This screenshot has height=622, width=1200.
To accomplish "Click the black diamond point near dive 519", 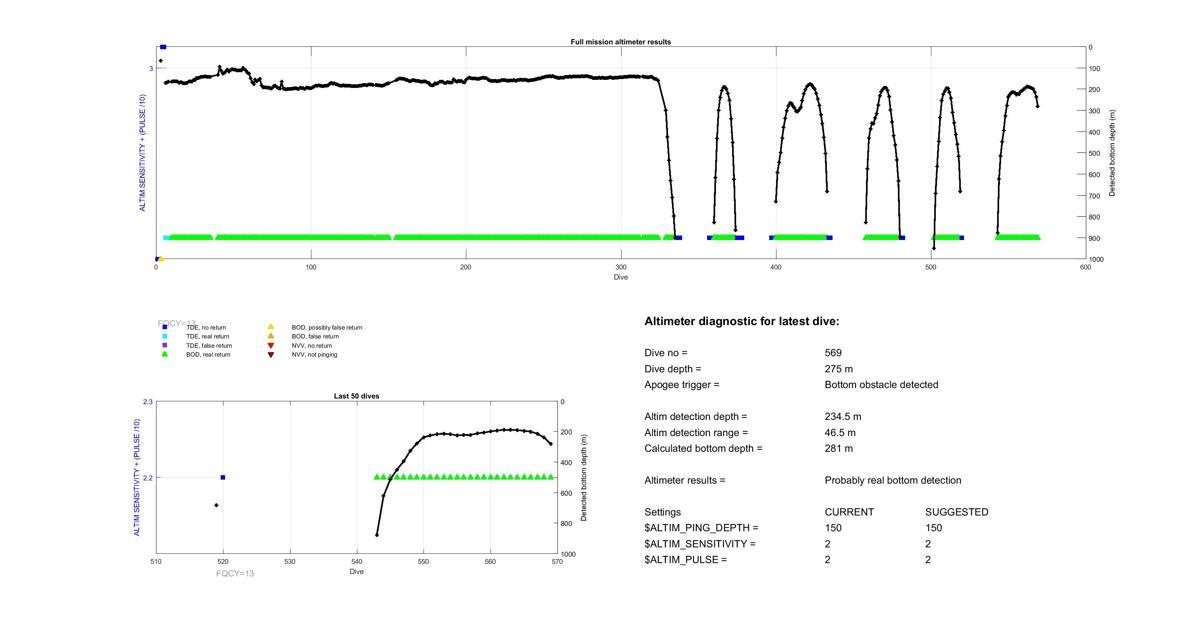I will (216, 505).
